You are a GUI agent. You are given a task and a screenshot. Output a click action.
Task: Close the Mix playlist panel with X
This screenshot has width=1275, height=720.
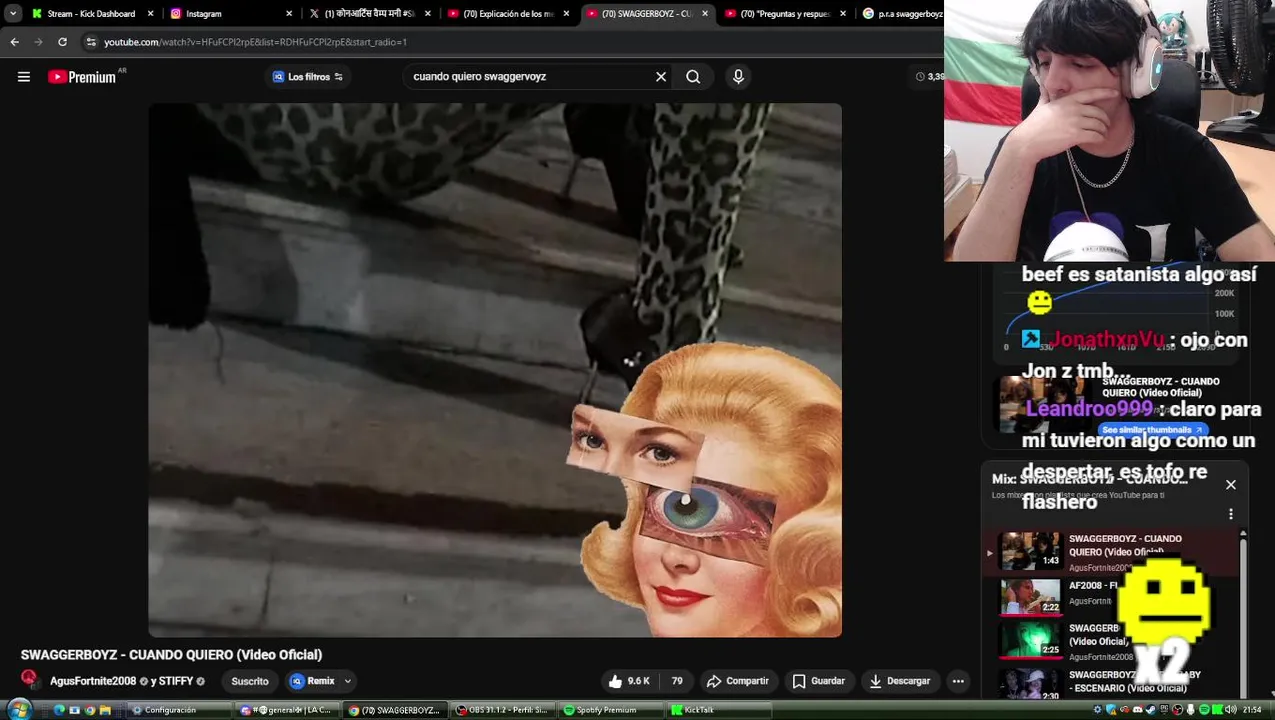pyautogui.click(x=1231, y=485)
